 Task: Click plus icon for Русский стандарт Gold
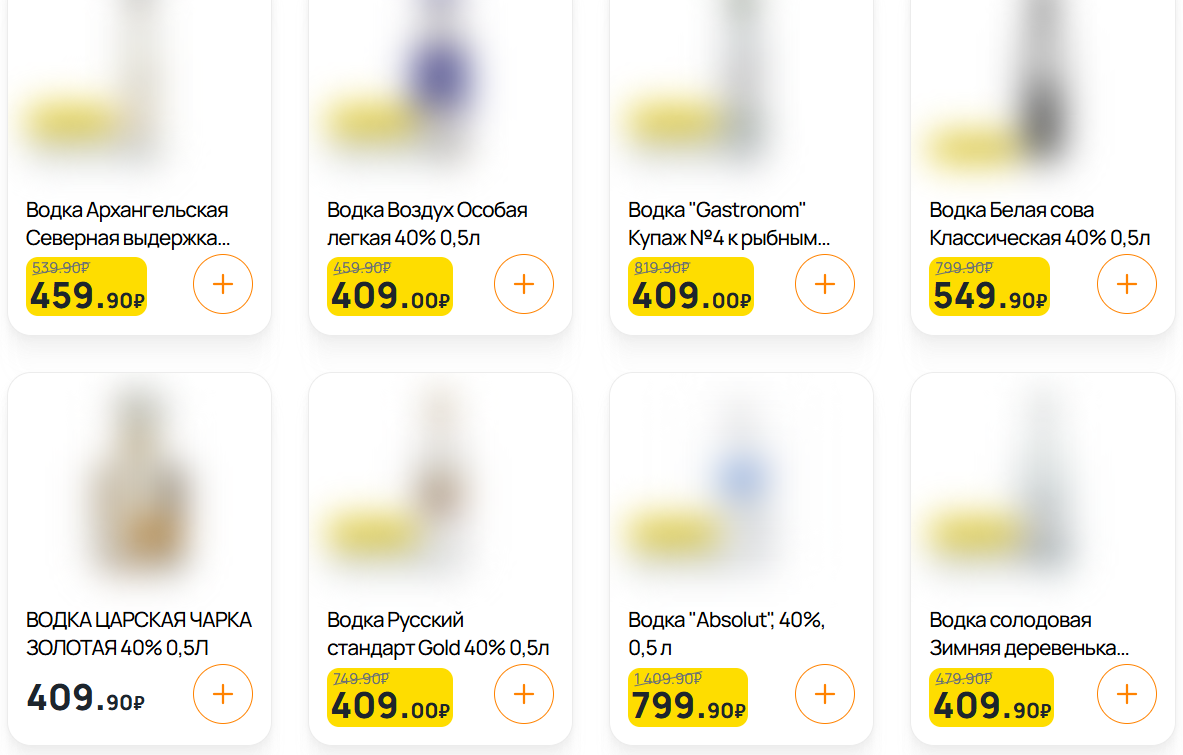click(524, 694)
